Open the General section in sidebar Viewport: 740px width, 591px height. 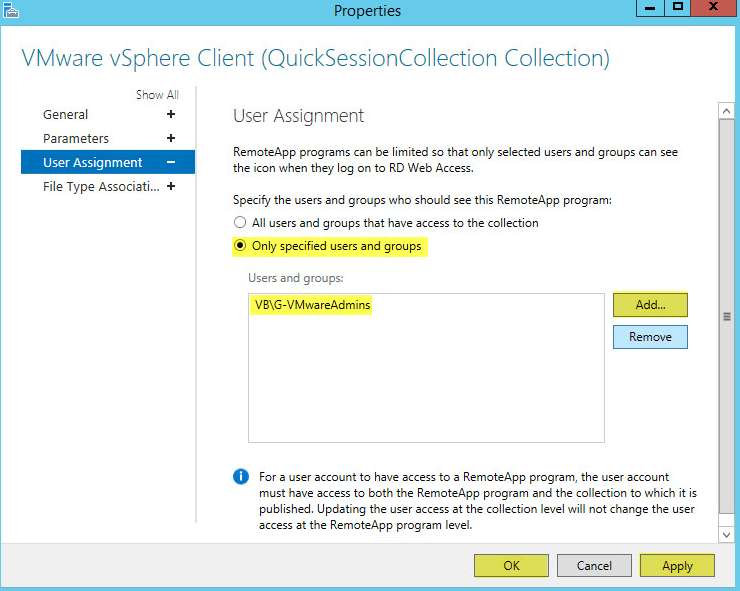[x=66, y=115]
